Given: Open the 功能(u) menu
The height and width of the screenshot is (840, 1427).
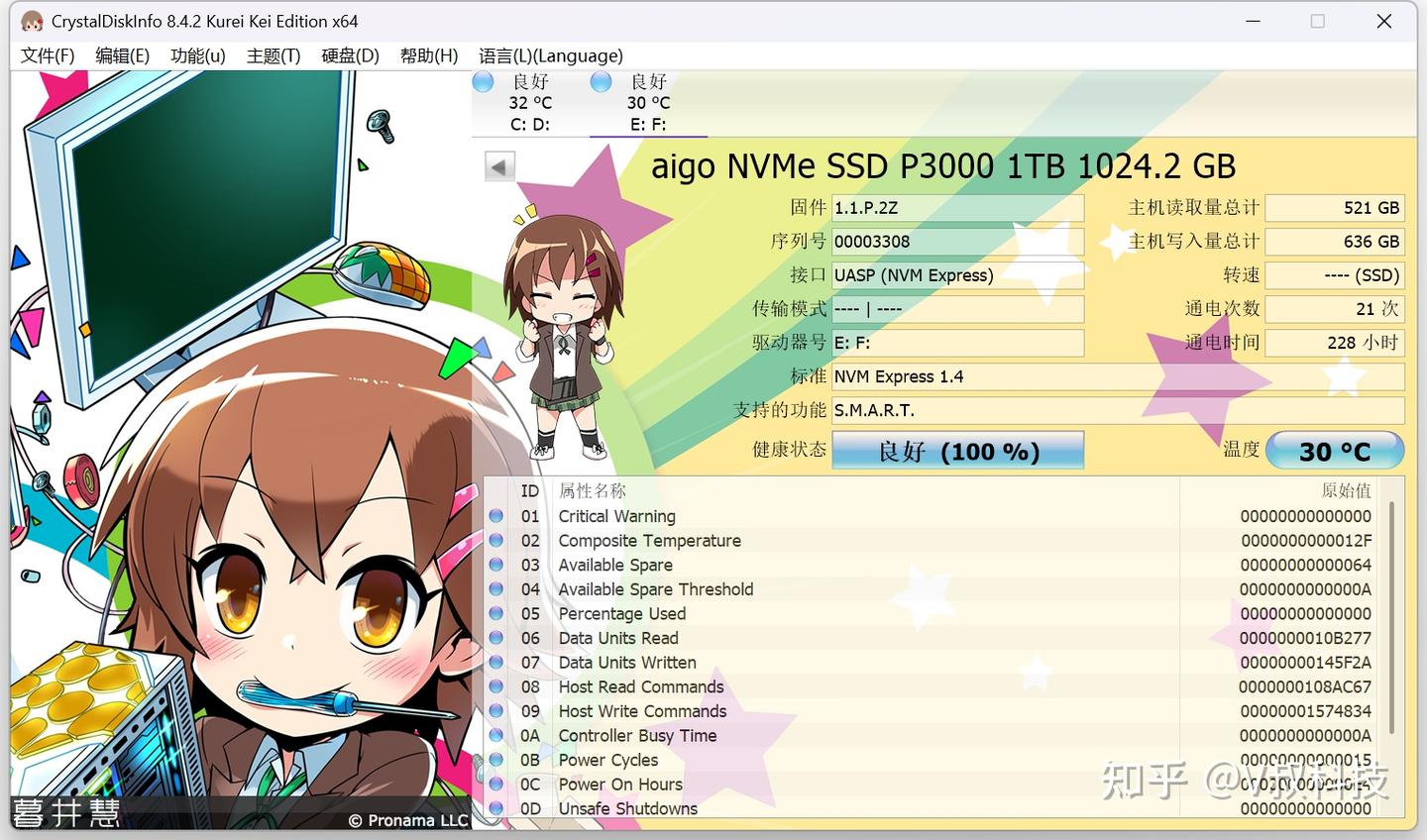Looking at the screenshot, I should click(x=198, y=55).
